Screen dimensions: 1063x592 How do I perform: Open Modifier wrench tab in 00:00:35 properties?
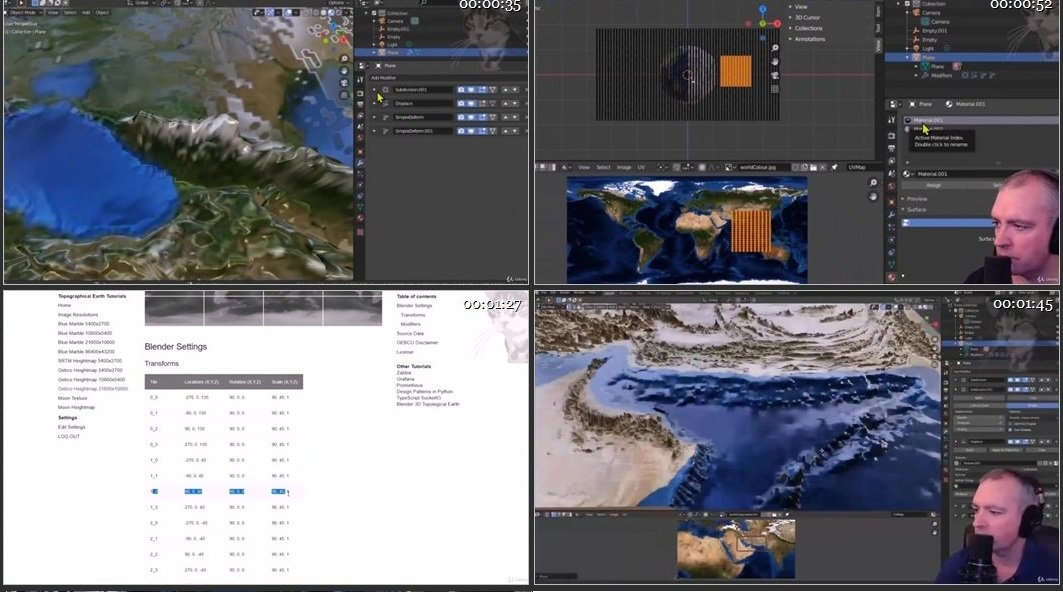coord(360,163)
